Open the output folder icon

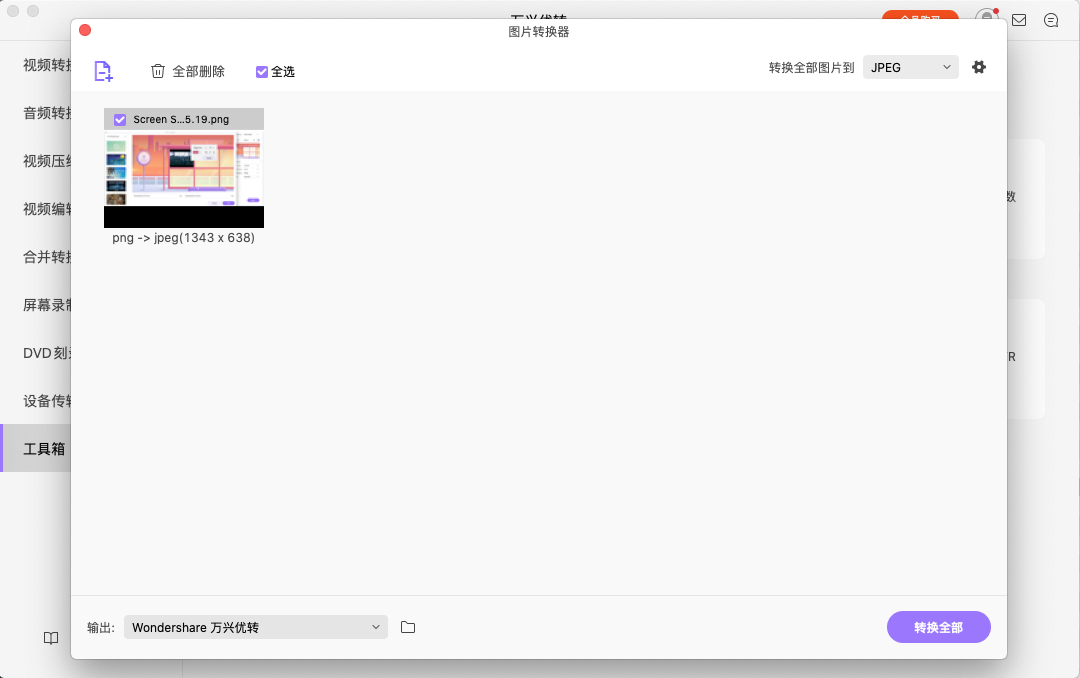pos(408,627)
